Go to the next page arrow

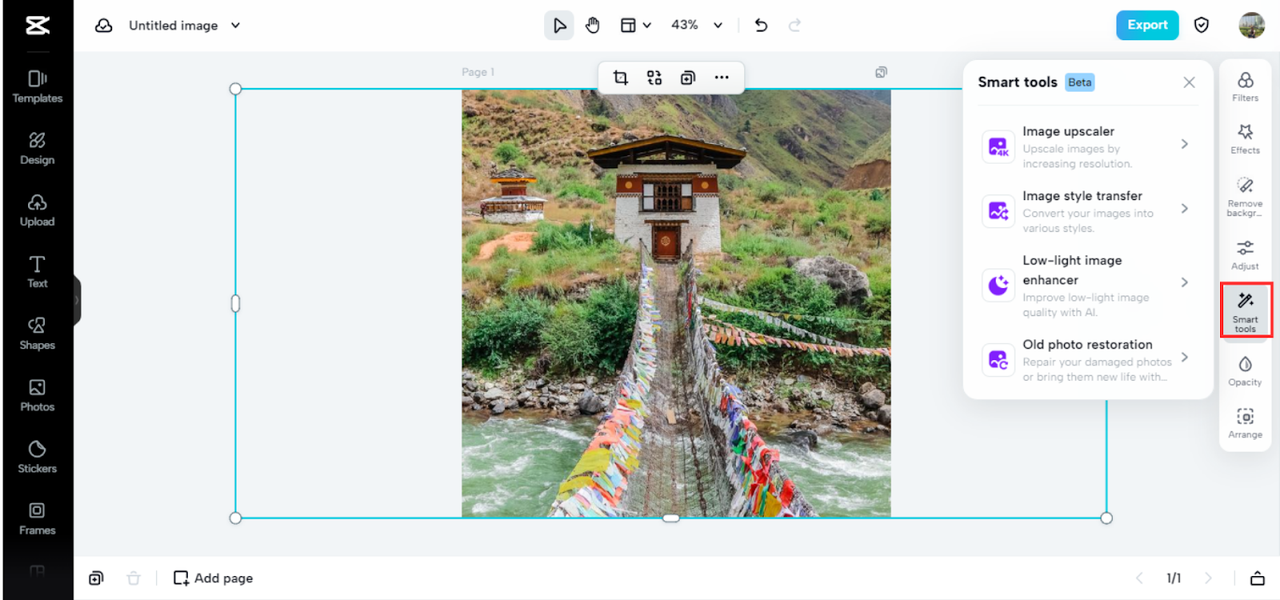pos(1208,578)
